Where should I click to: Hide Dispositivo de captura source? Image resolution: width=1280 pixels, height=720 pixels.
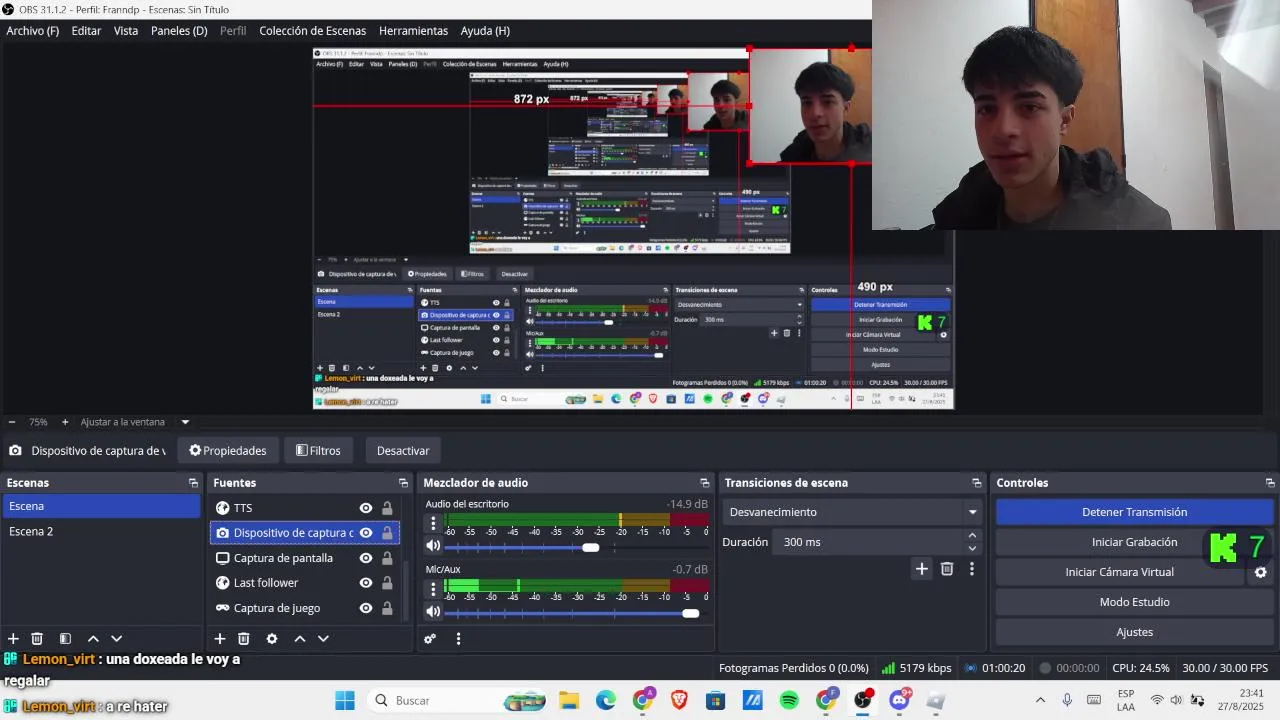tap(366, 533)
